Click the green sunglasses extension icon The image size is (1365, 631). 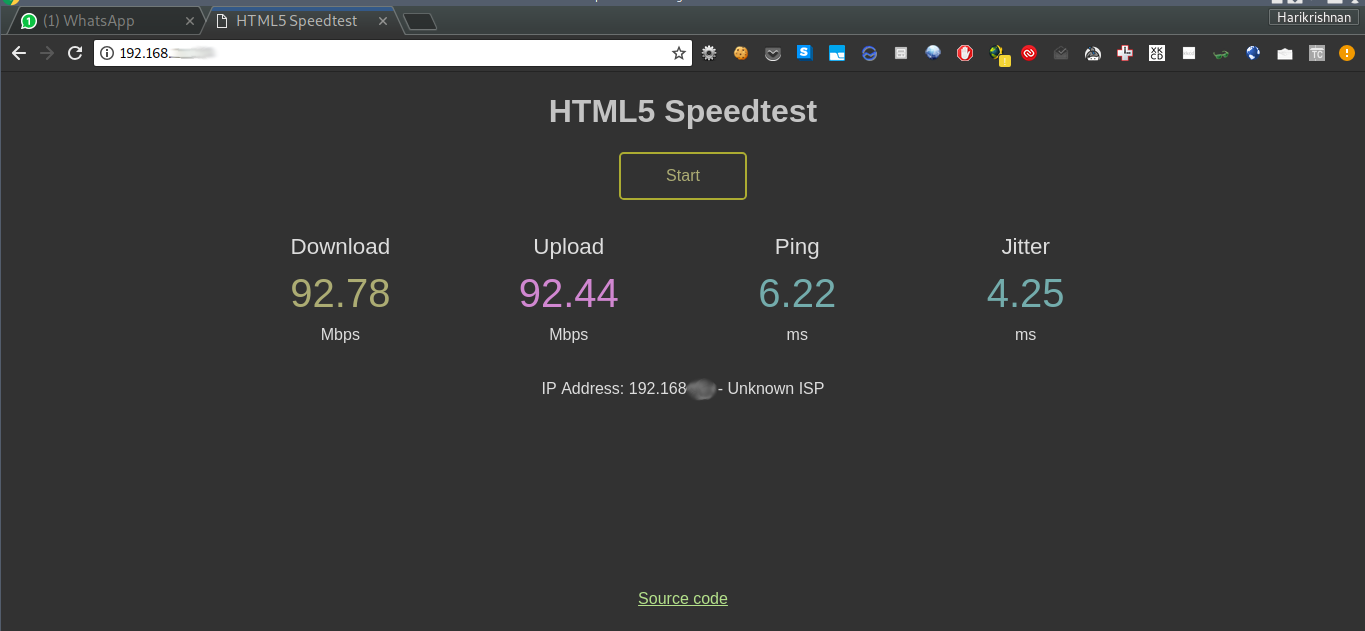coord(1221,54)
